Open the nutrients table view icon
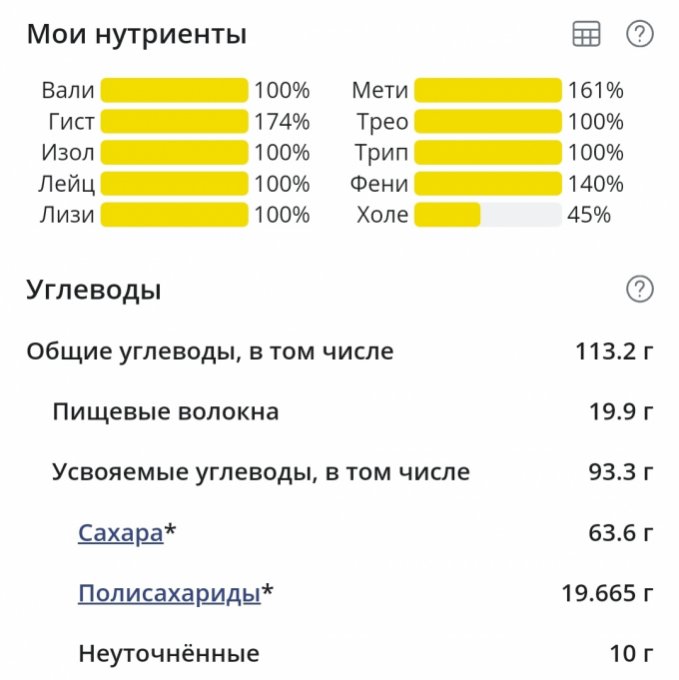Image resolution: width=679 pixels, height=680 pixels. [586, 34]
